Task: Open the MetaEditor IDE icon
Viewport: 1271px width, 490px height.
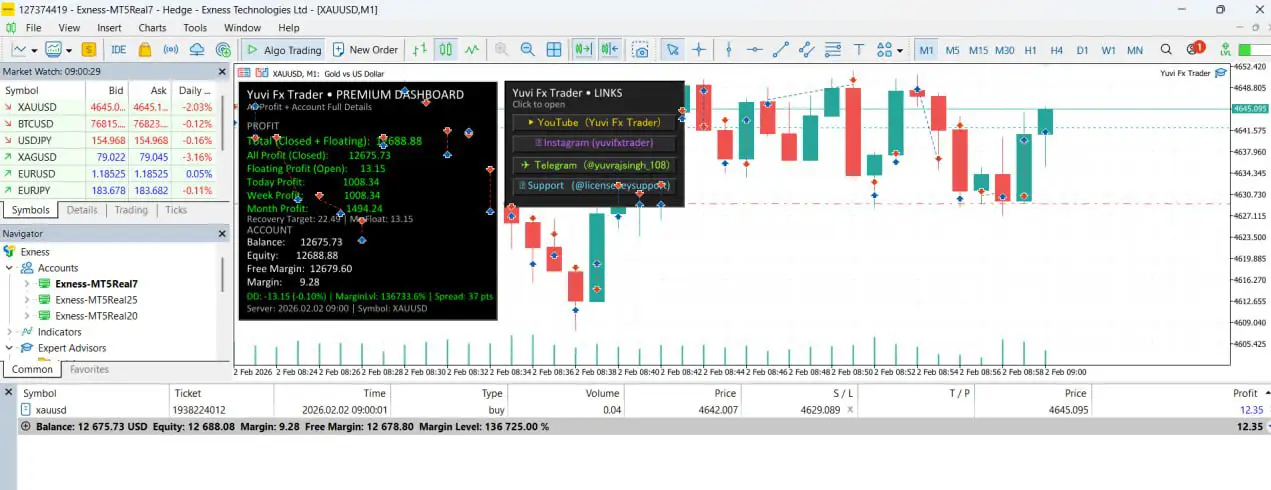Action: click(118, 50)
